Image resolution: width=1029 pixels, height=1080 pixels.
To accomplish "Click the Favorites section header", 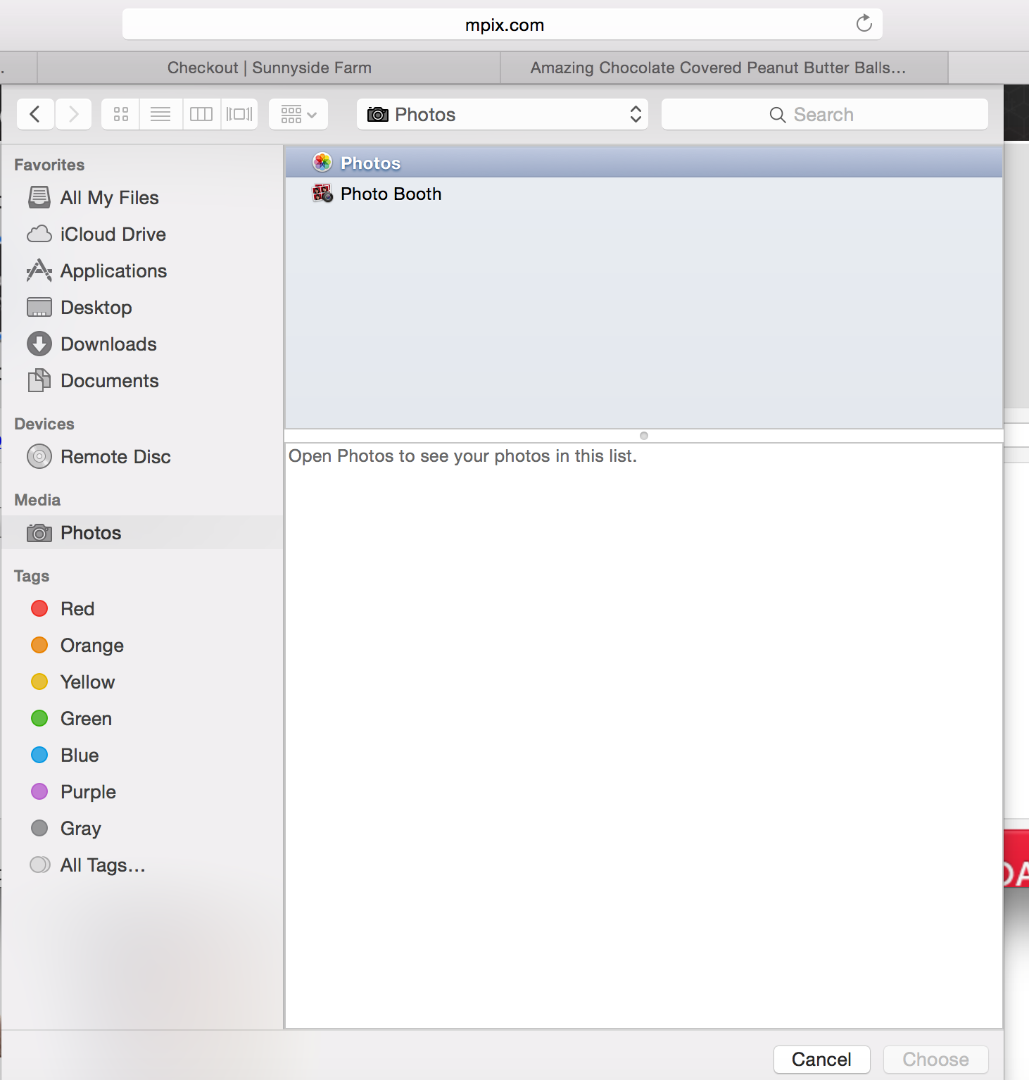I will pos(50,165).
